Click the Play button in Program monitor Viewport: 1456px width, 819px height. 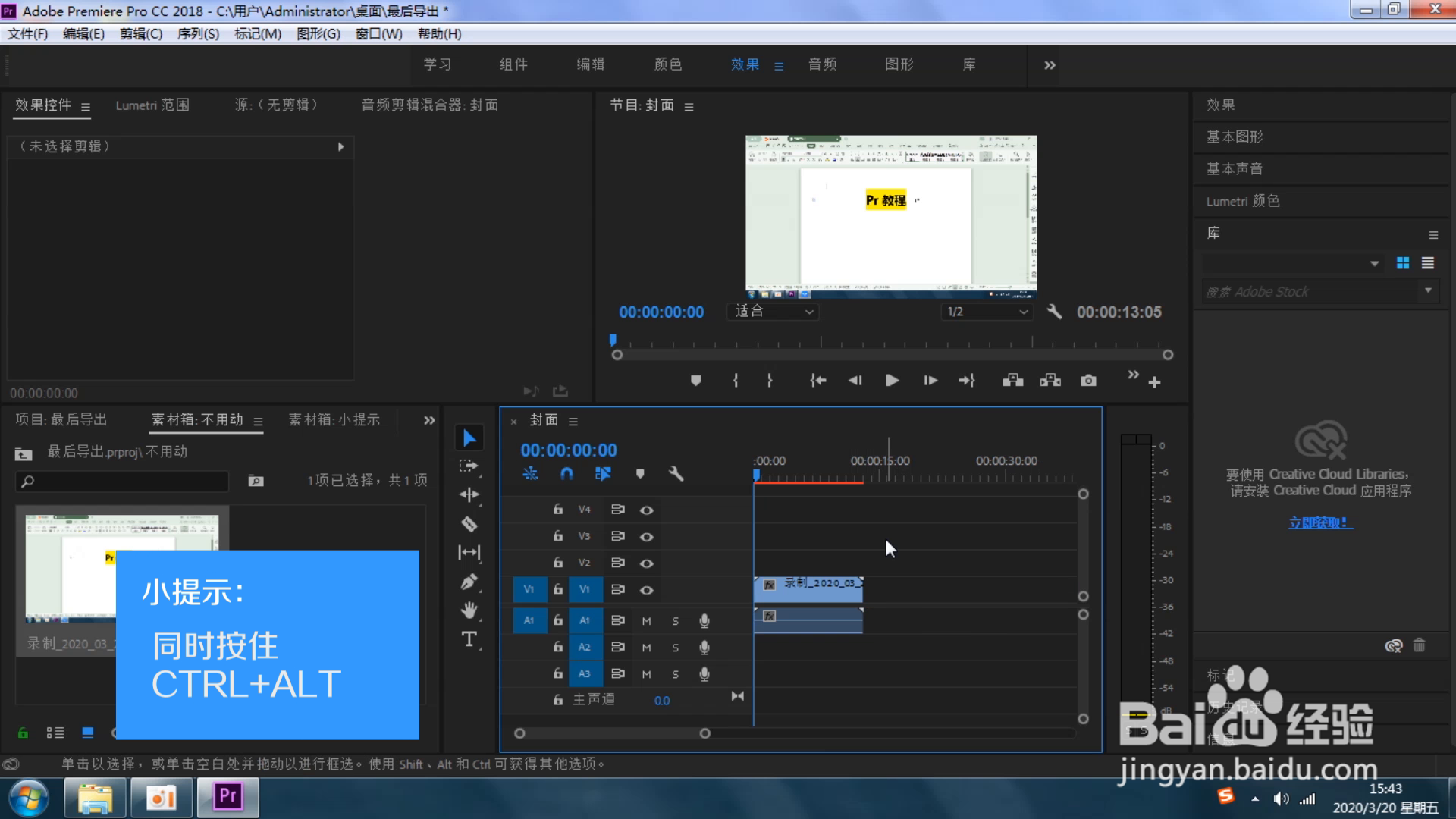[x=892, y=381]
